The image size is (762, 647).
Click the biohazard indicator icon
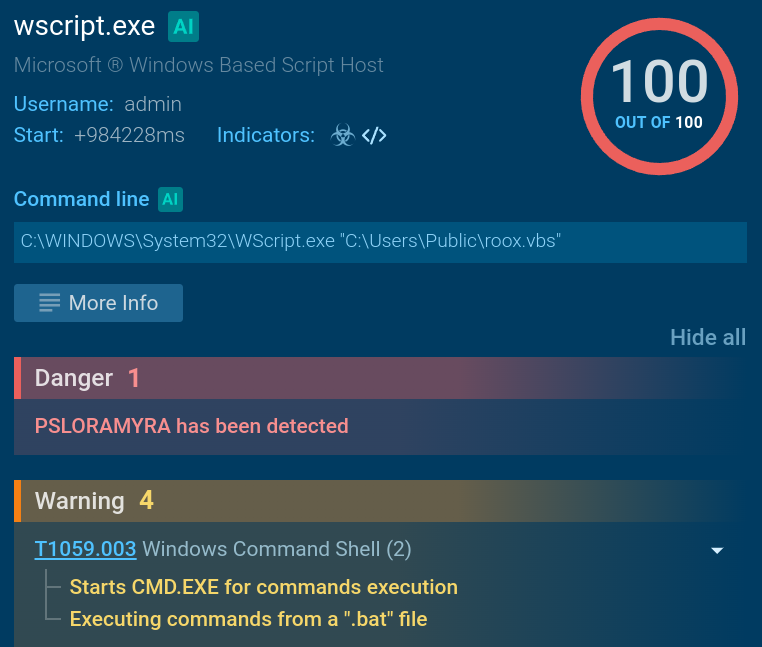(x=342, y=136)
